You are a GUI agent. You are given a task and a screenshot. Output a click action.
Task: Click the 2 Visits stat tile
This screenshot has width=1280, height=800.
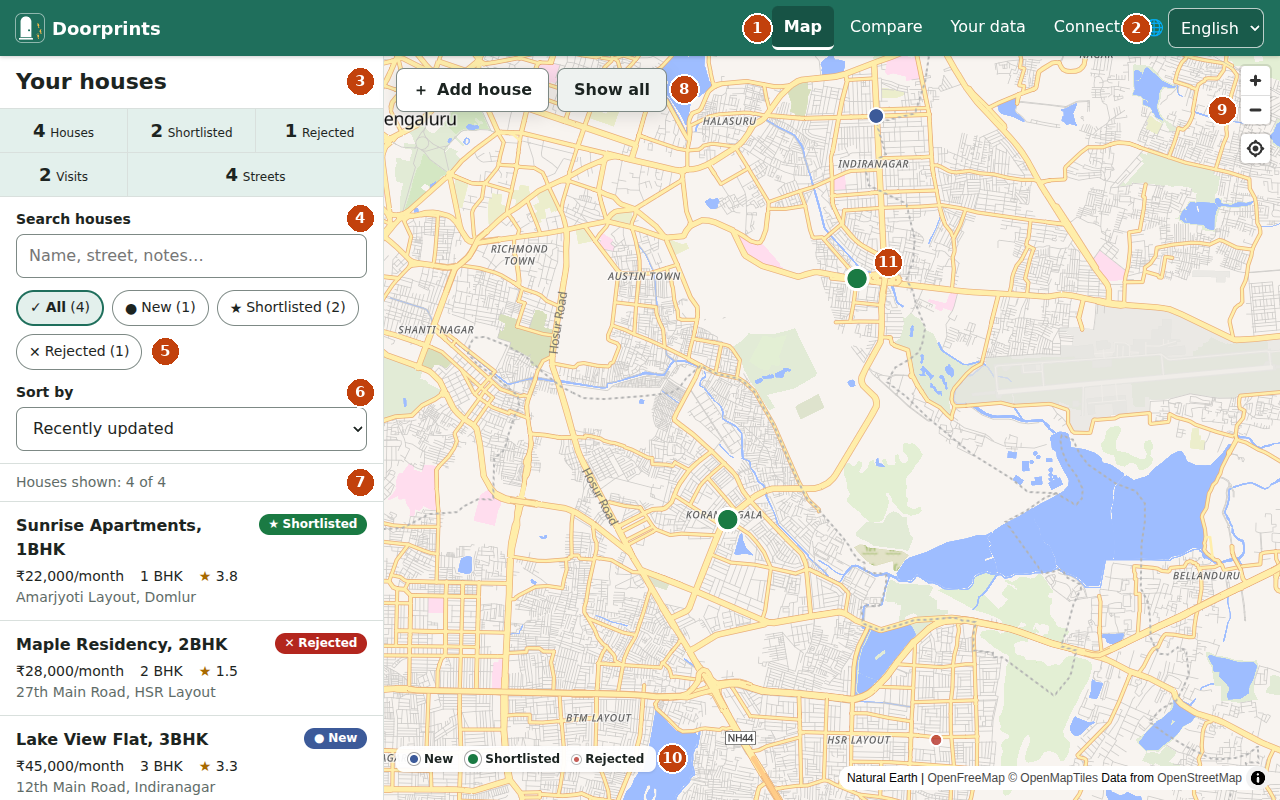tap(64, 175)
